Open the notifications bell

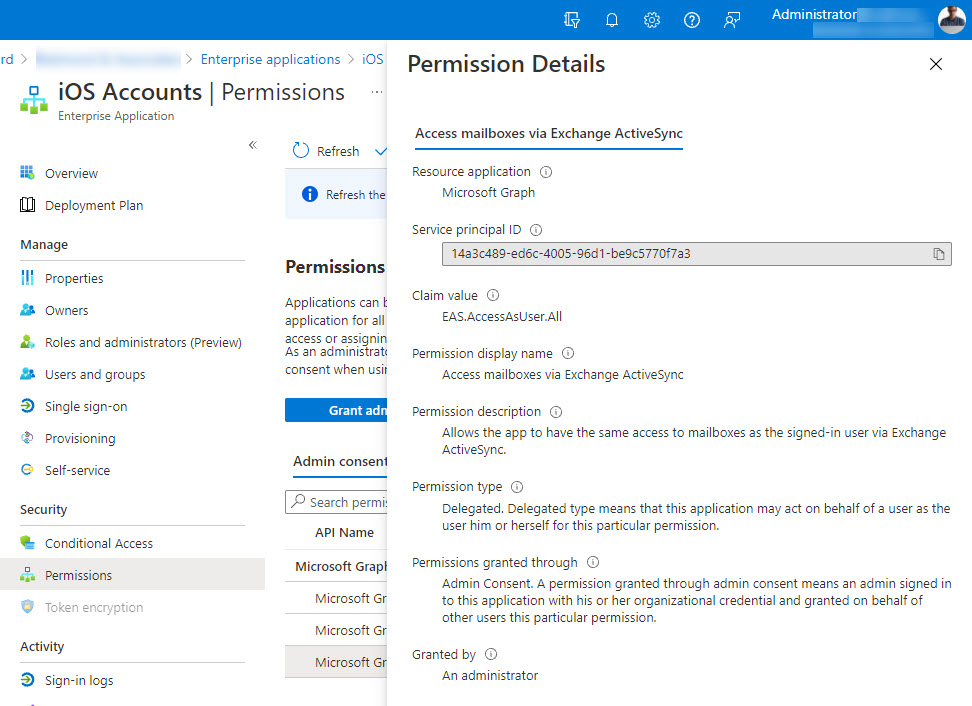[612, 20]
